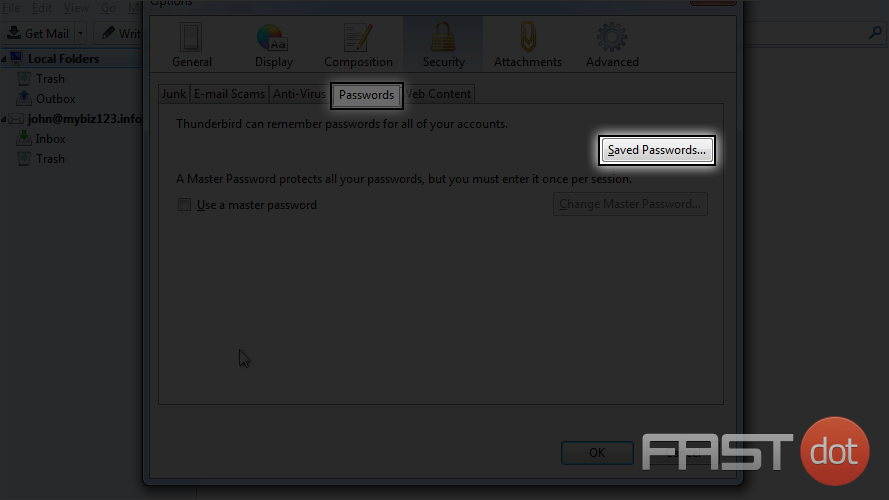889x500 pixels.
Task: Open the Attachments paperclip icon
Action: click(x=528, y=37)
